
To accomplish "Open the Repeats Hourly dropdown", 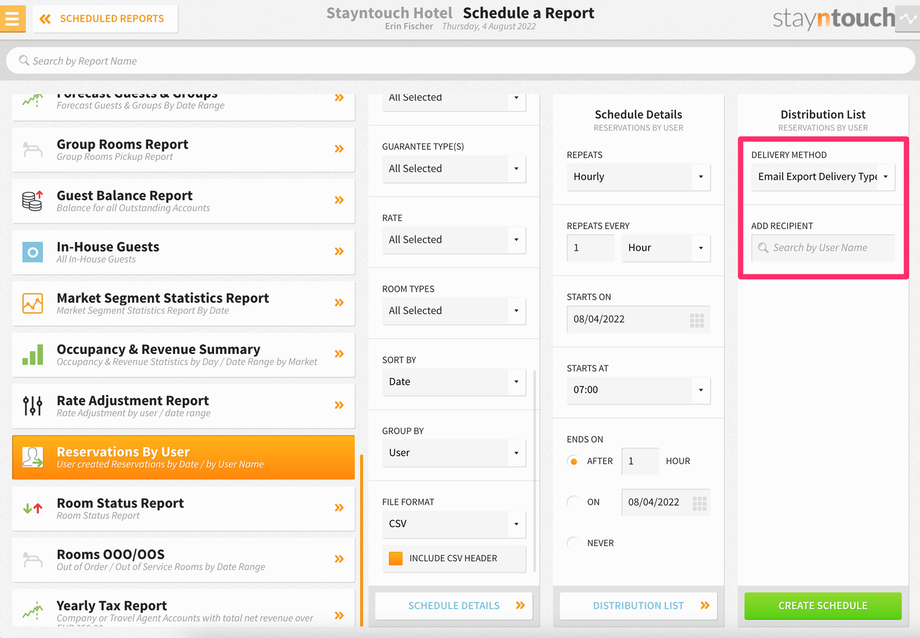I will coord(638,177).
